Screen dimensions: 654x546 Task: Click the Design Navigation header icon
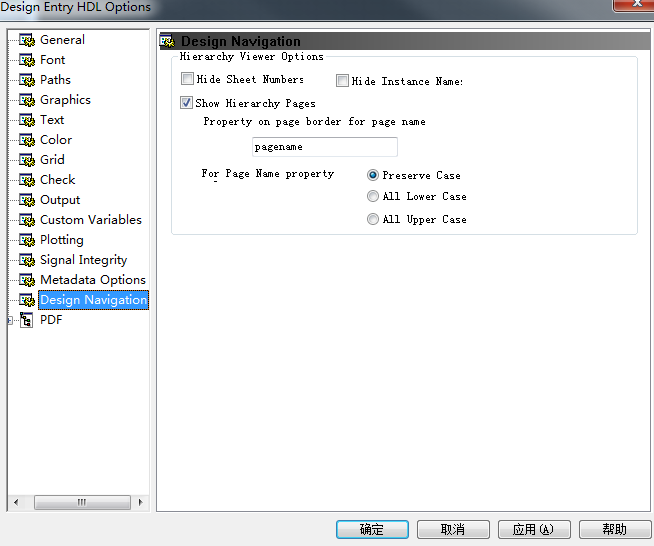[168, 41]
